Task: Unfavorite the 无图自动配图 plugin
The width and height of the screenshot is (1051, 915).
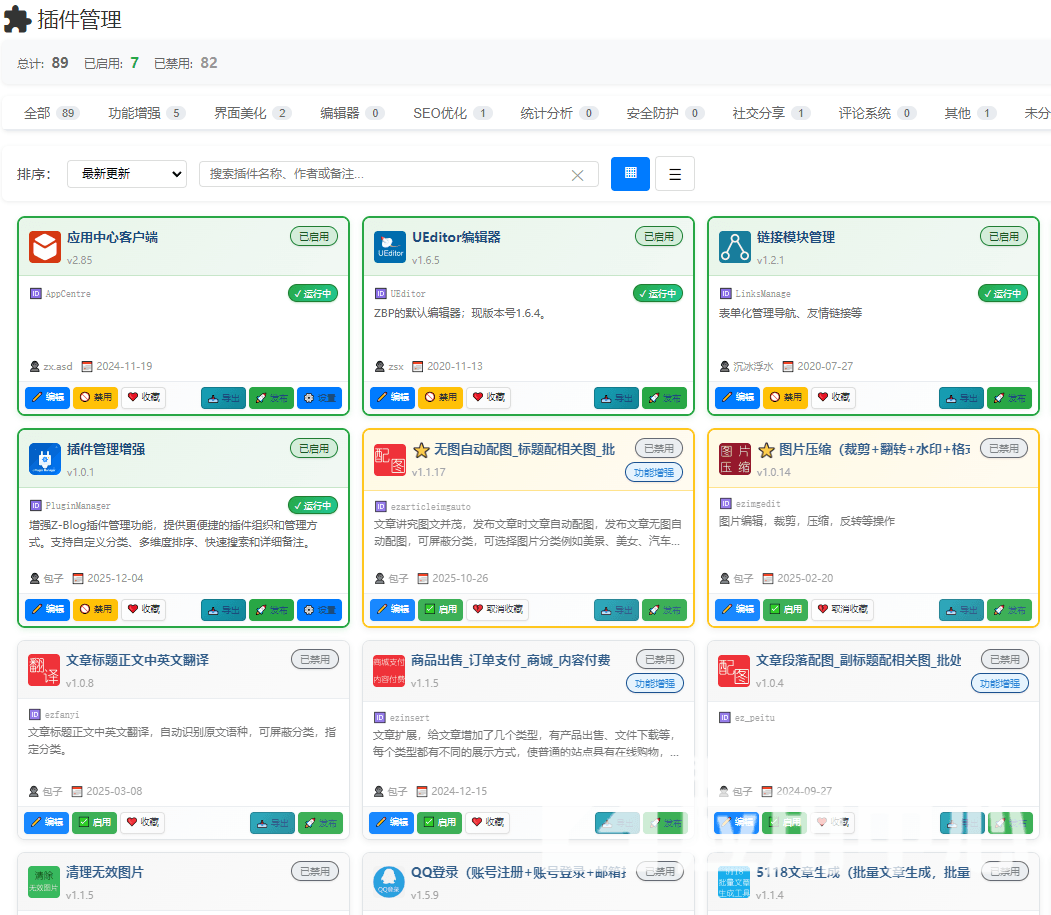Action: tap(498, 609)
